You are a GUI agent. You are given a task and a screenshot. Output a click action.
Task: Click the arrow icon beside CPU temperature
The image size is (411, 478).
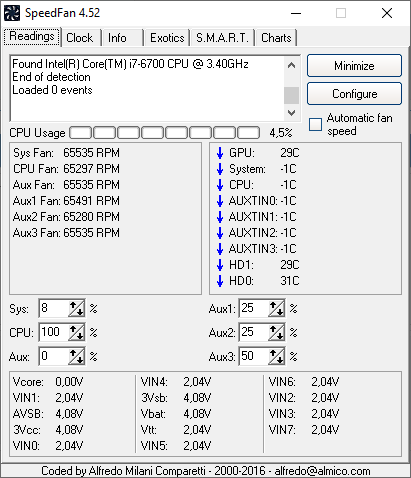point(220,185)
